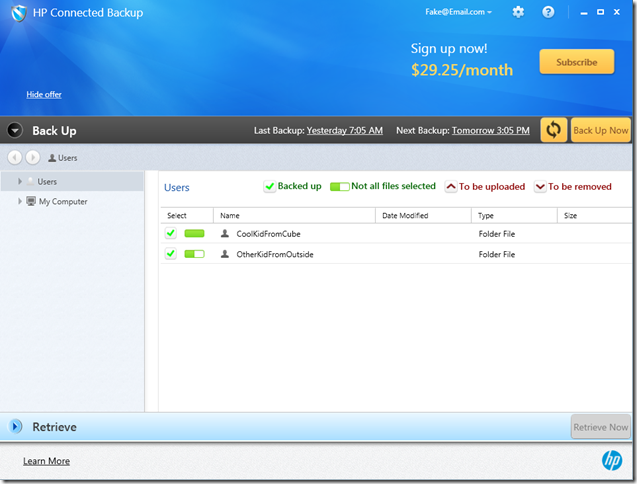Select the CoolKidFromCube row name

click(269, 234)
